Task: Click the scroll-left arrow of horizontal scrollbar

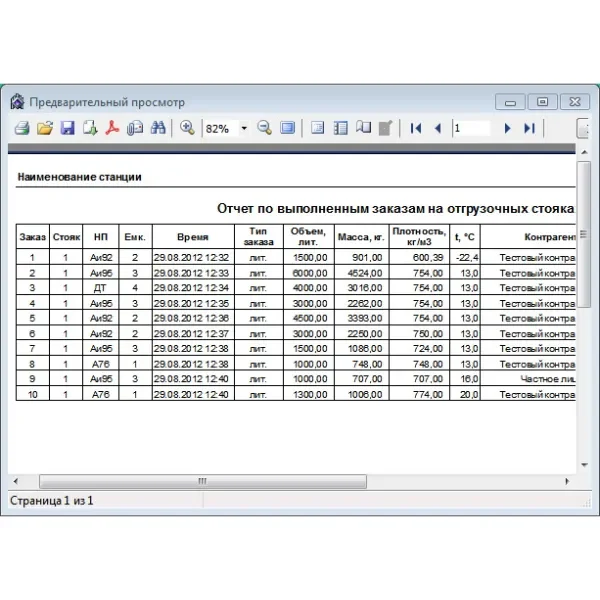Action: 16,481
